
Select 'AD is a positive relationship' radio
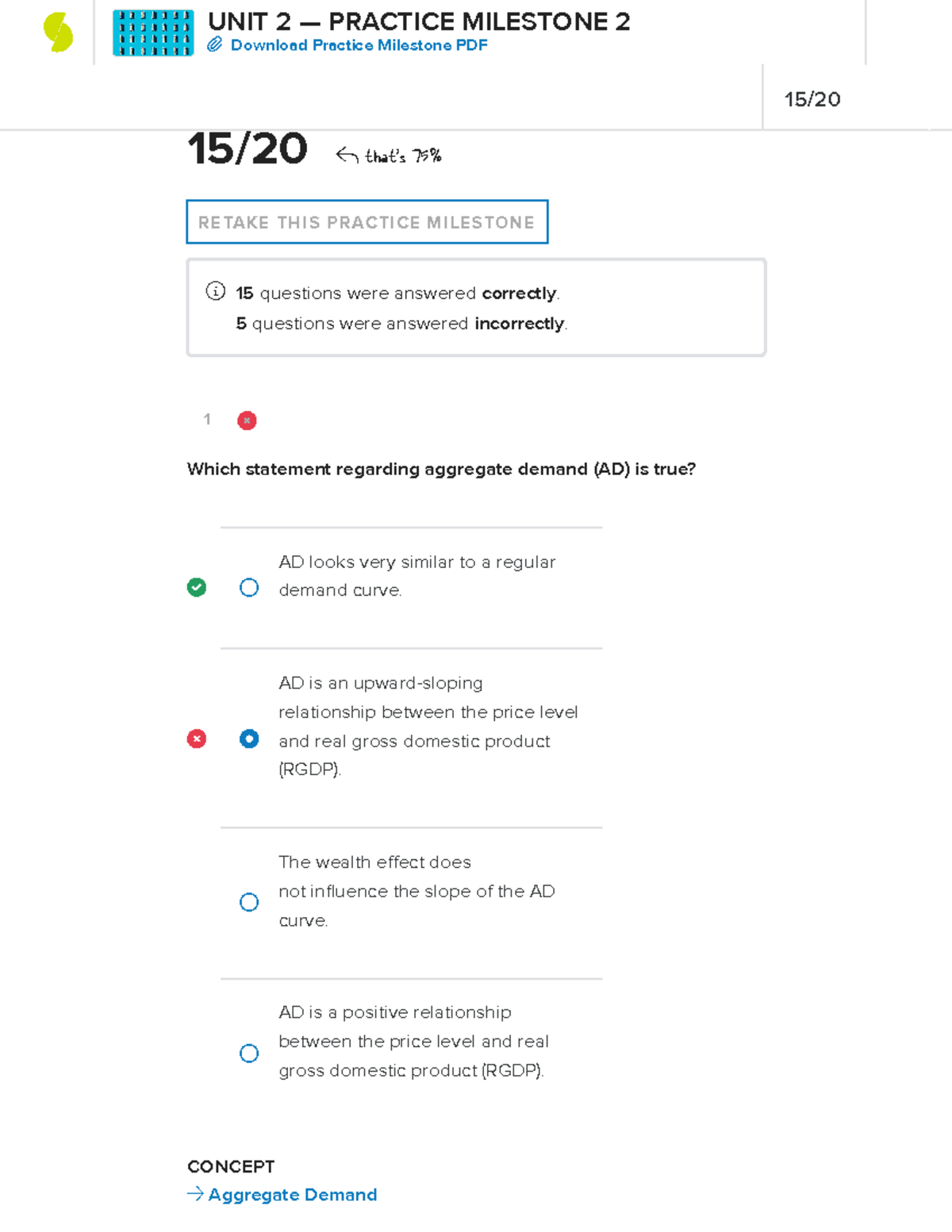pos(249,1053)
